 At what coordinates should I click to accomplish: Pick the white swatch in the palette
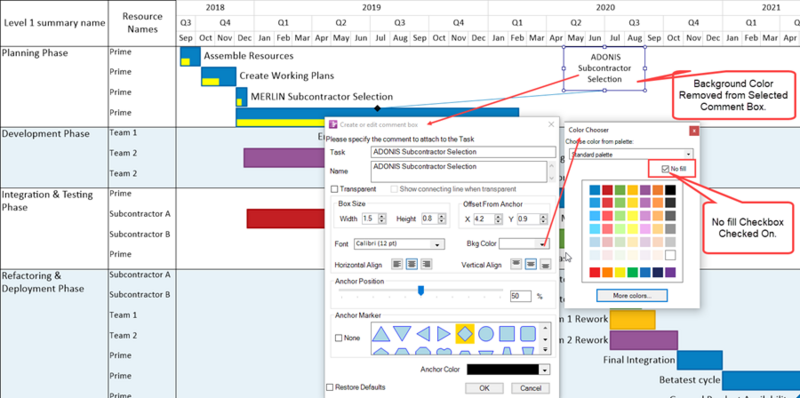[670, 255]
